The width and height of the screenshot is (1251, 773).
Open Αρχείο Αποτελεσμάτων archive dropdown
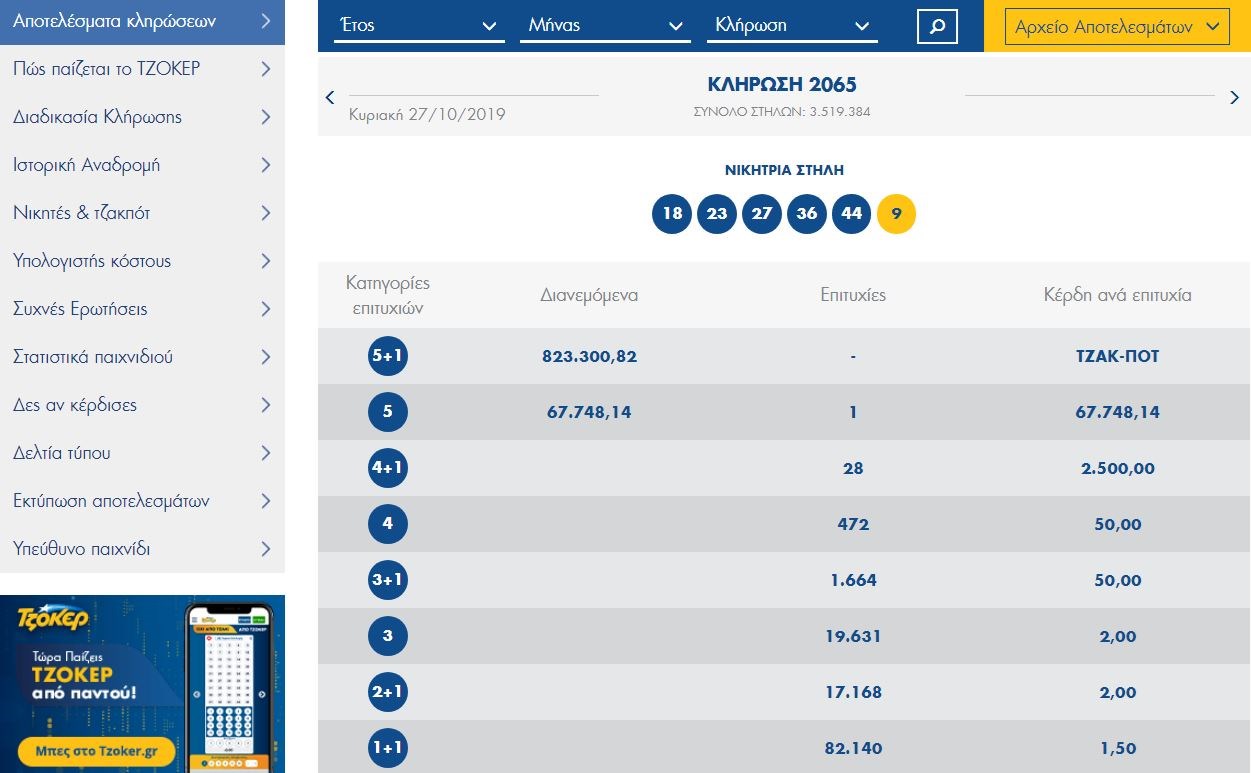pyautogui.click(x=1116, y=27)
